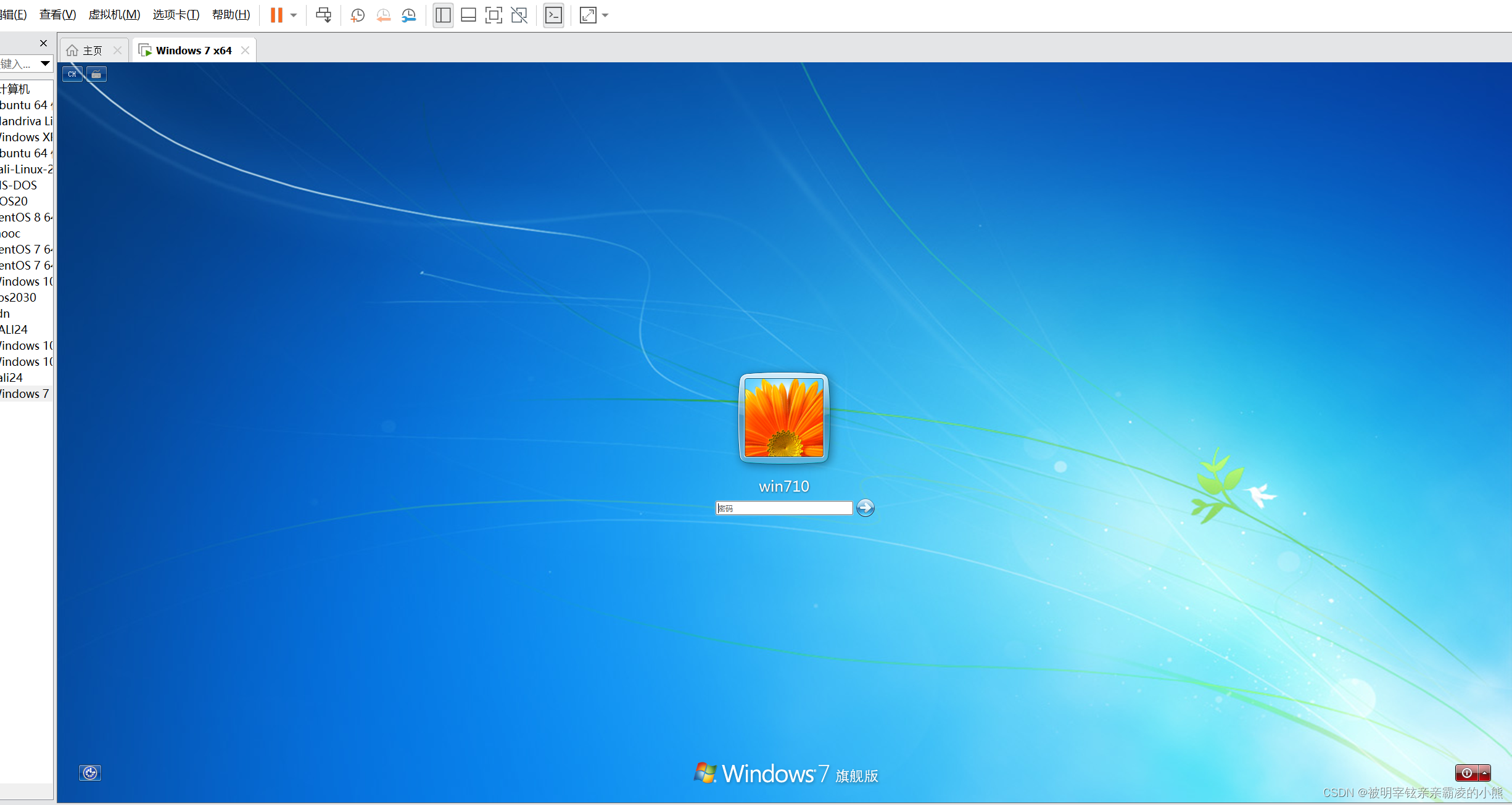Open the library search filter dropdown
The height and width of the screenshot is (805, 1512).
point(45,64)
